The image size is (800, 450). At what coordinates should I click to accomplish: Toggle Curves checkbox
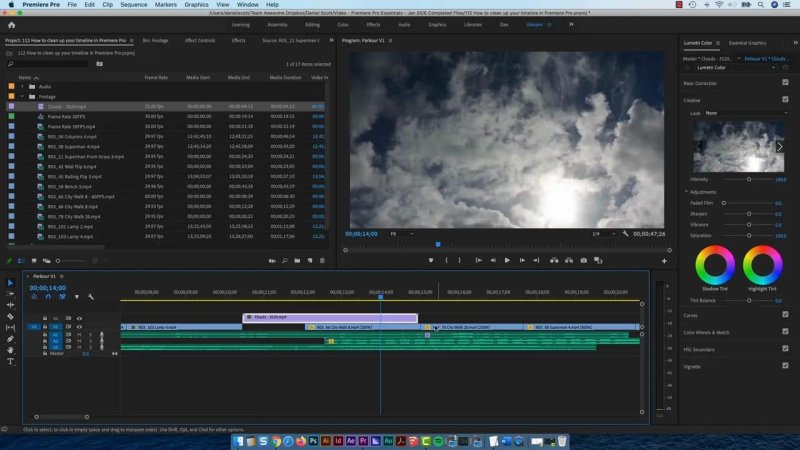tap(785, 314)
